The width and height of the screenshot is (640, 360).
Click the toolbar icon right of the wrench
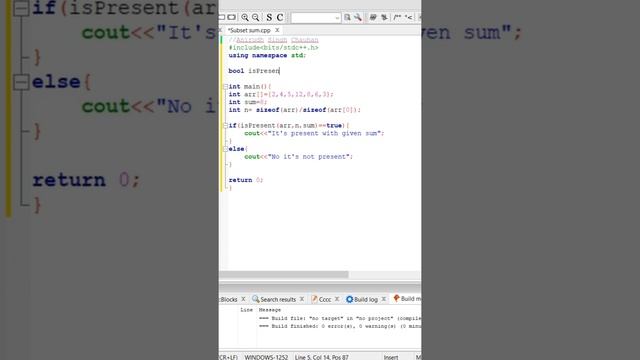coord(373,18)
